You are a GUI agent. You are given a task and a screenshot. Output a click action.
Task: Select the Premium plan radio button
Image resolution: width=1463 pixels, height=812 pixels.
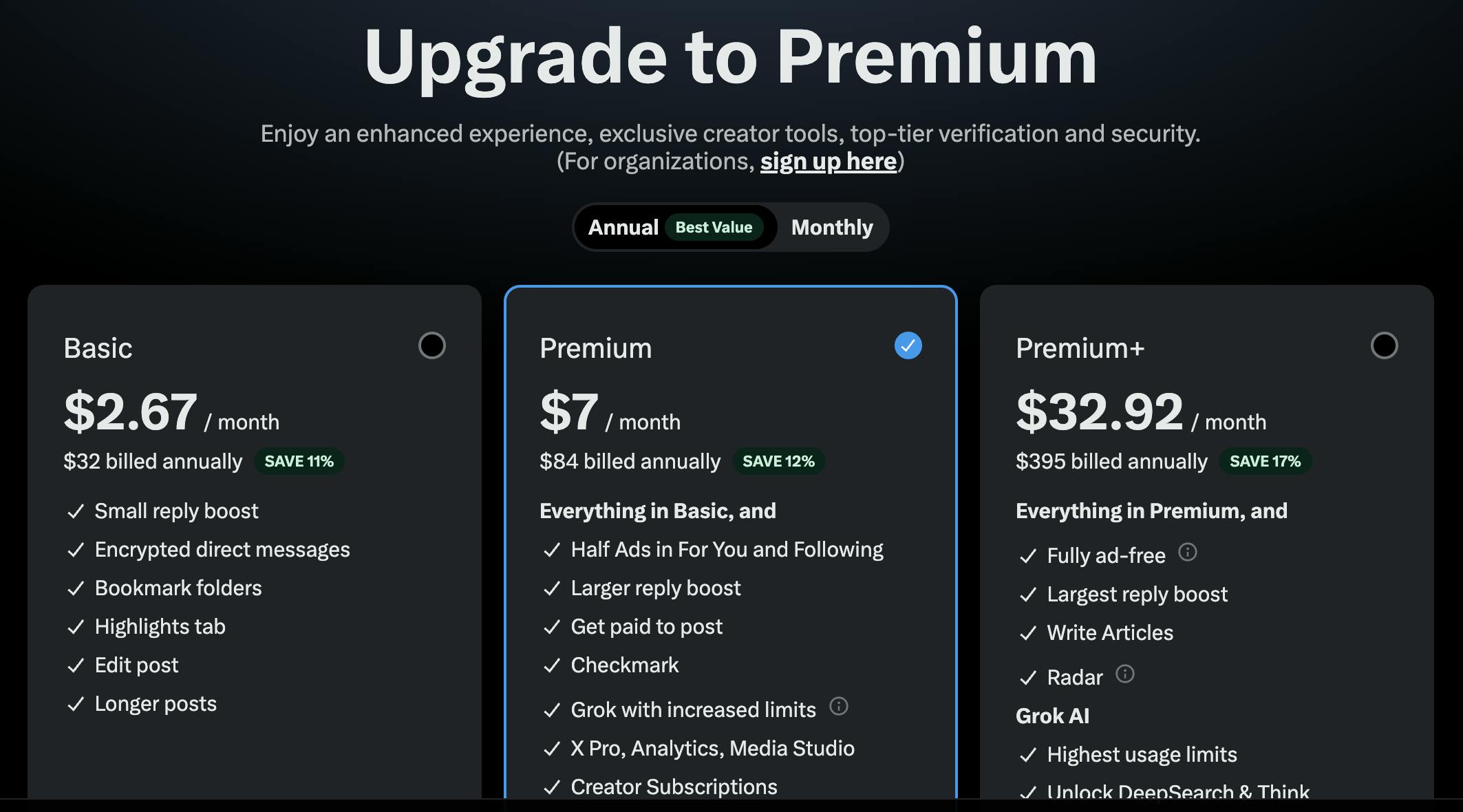(908, 345)
